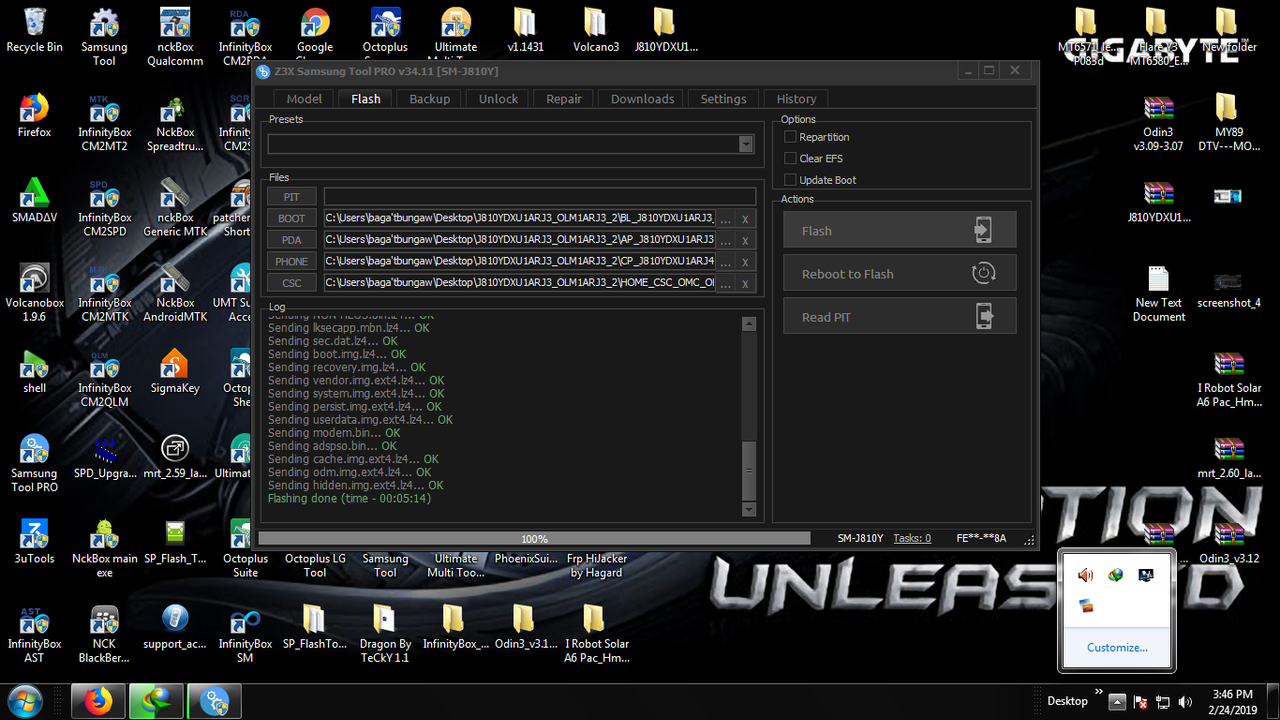
Task: Click the CSC file select button
Action: (292, 283)
